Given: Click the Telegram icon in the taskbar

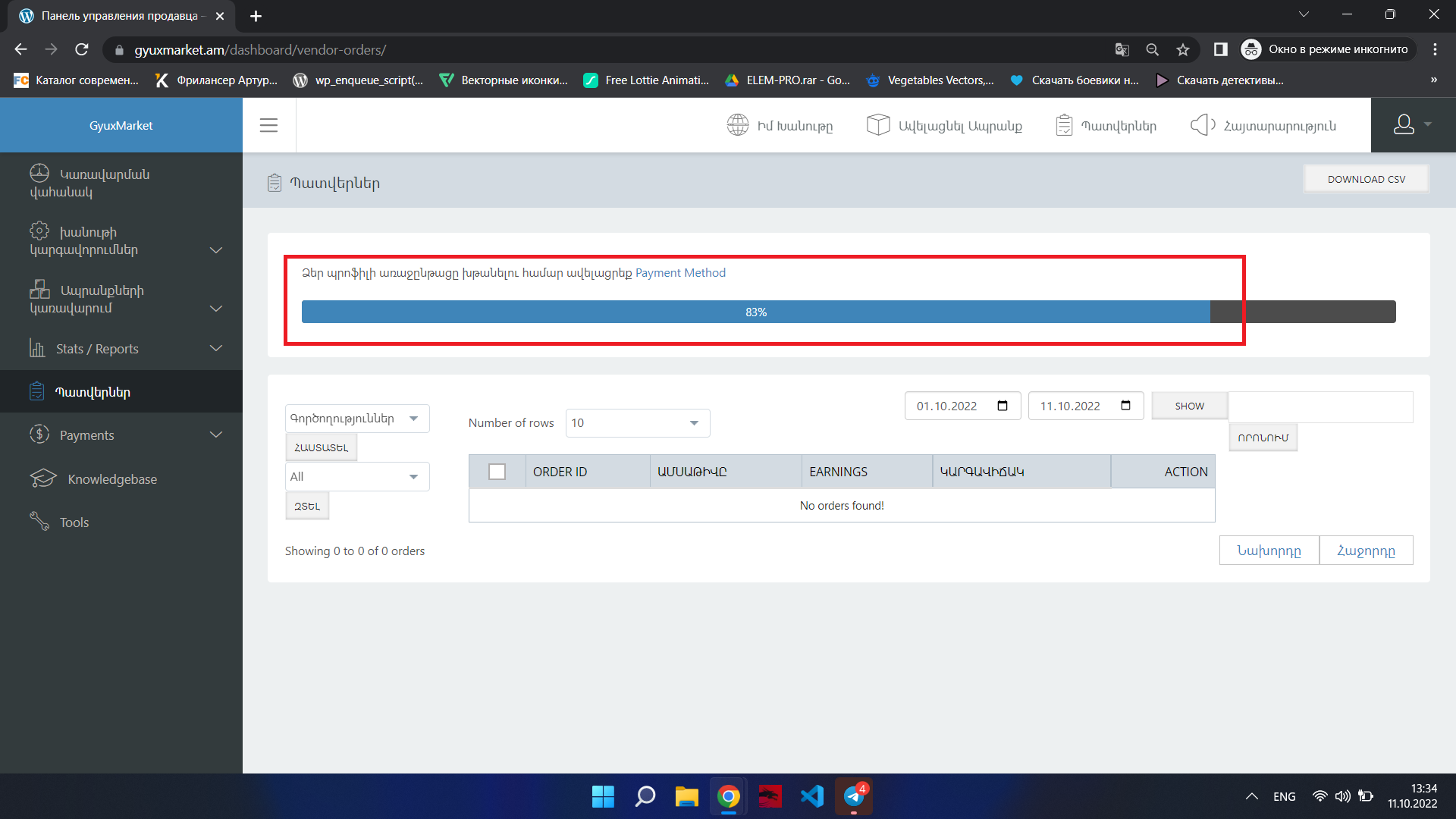Looking at the screenshot, I should pos(854,796).
